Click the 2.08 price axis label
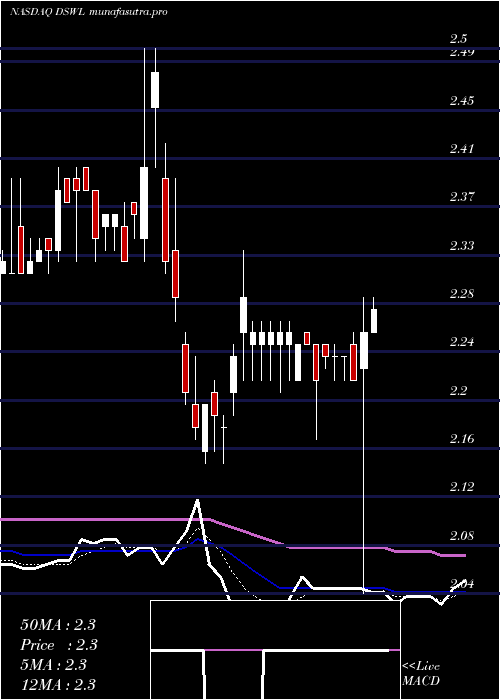 click(461, 535)
